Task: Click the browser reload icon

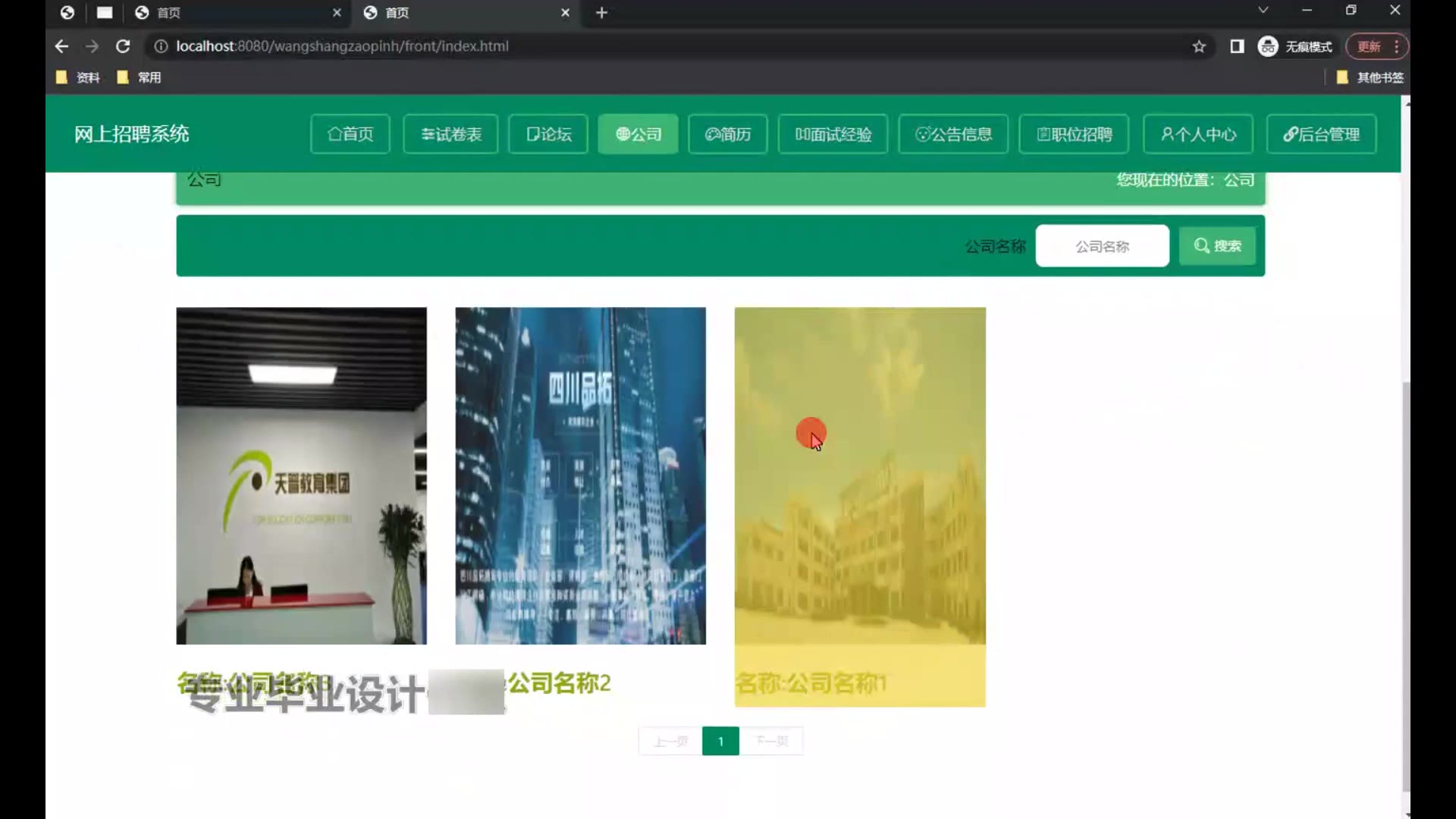Action: (123, 46)
